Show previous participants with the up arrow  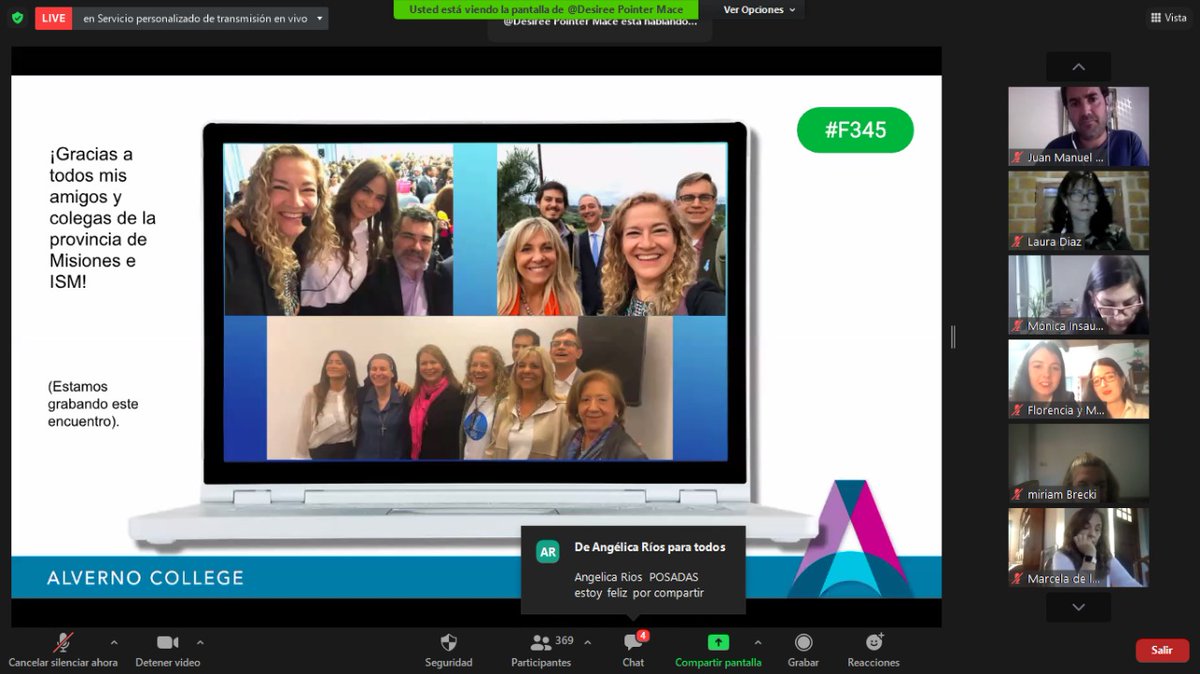click(x=1078, y=67)
